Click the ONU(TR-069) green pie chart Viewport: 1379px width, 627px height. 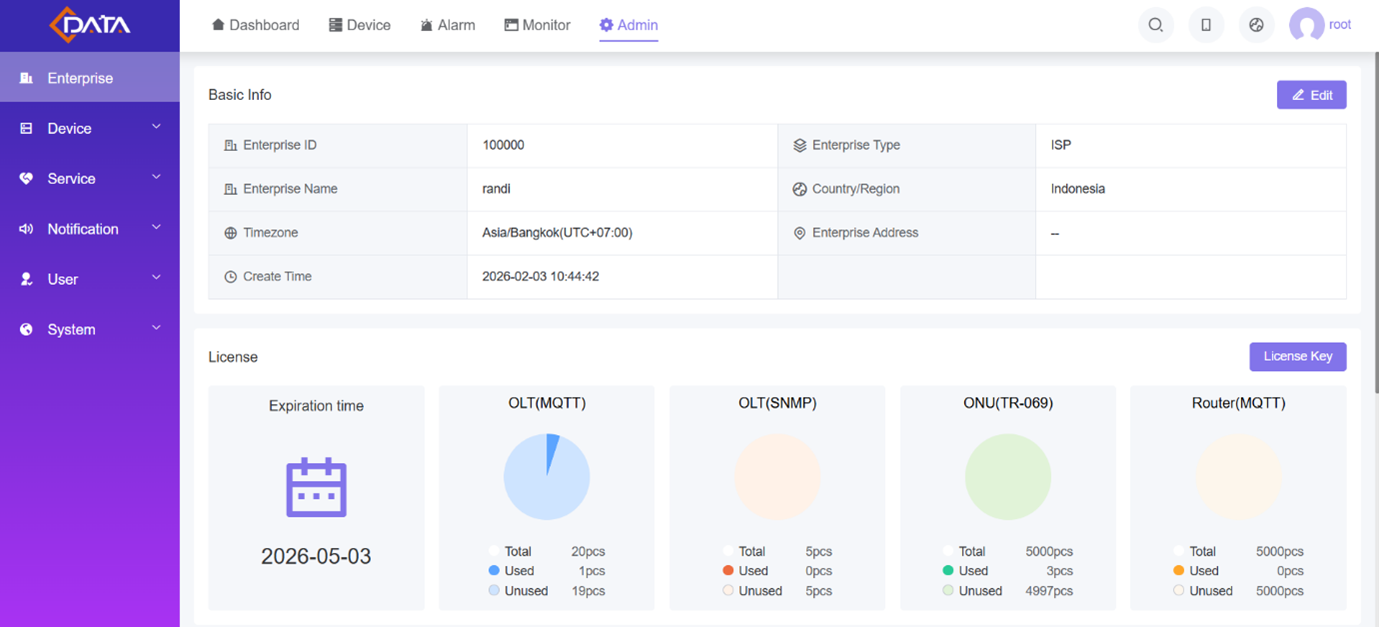pyautogui.click(x=1007, y=478)
